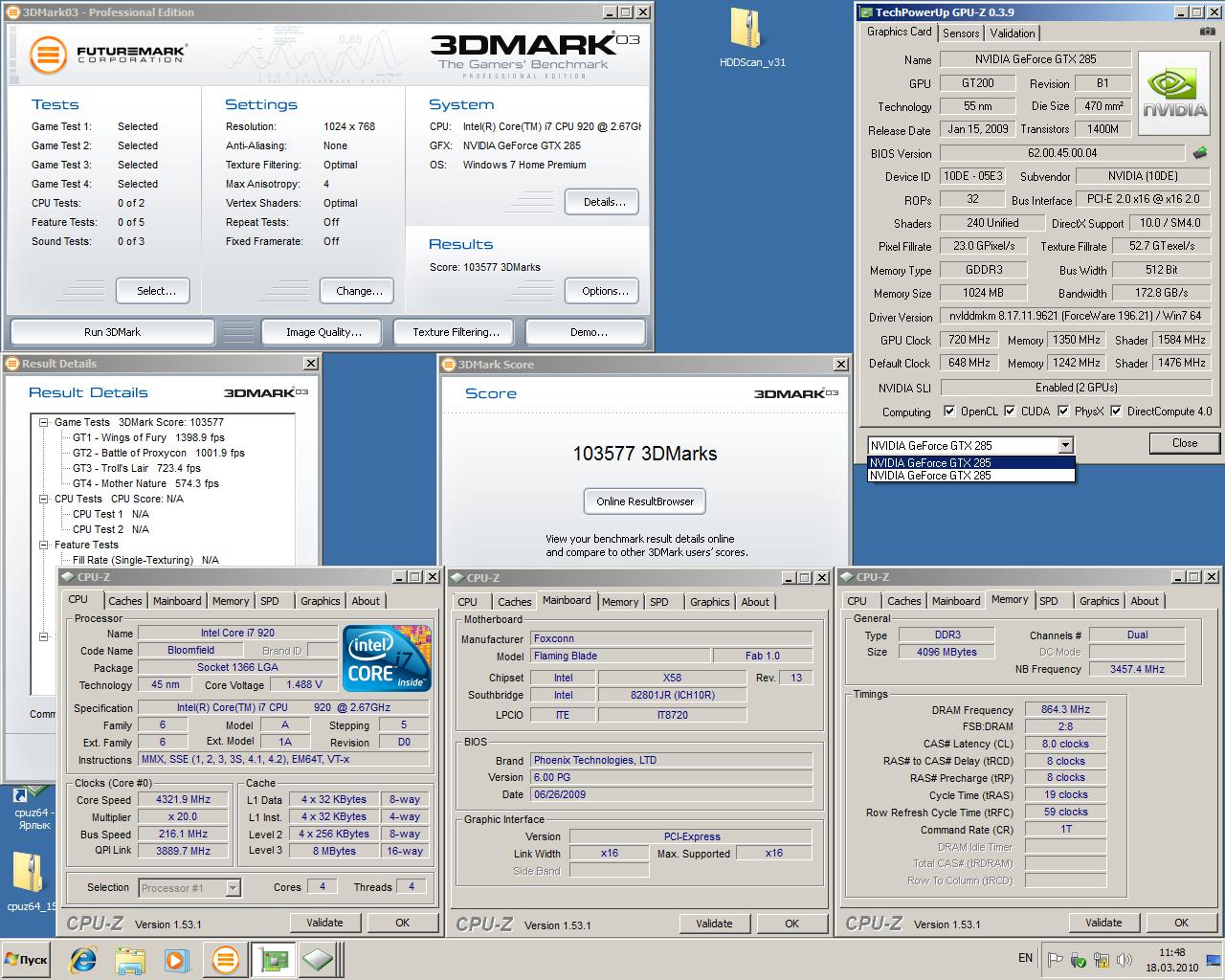Image resolution: width=1225 pixels, height=980 pixels.
Task: Click the Result Details title bar icon
Action: [x=12, y=364]
